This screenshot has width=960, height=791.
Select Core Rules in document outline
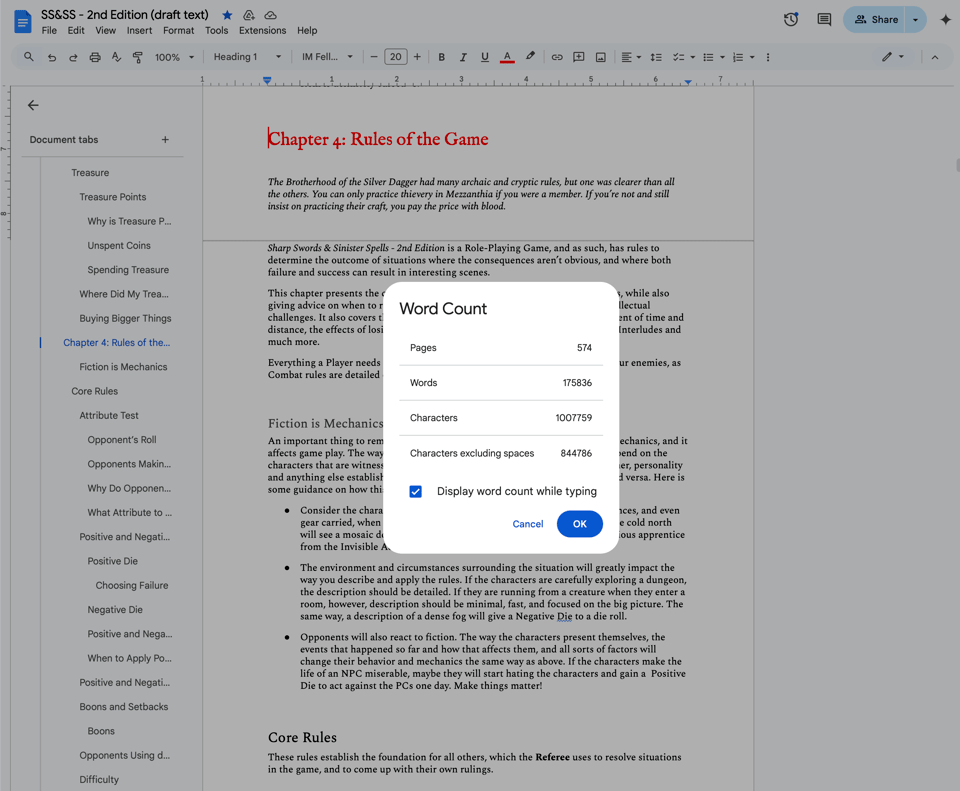(94, 391)
